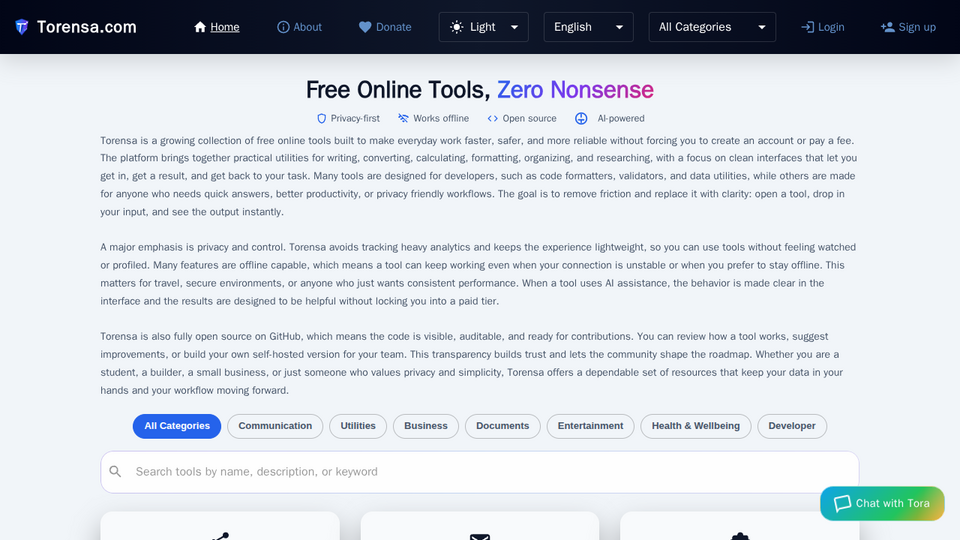Click the About info circle icon
Viewport: 960px width, 540px height.
click(283, 27)
